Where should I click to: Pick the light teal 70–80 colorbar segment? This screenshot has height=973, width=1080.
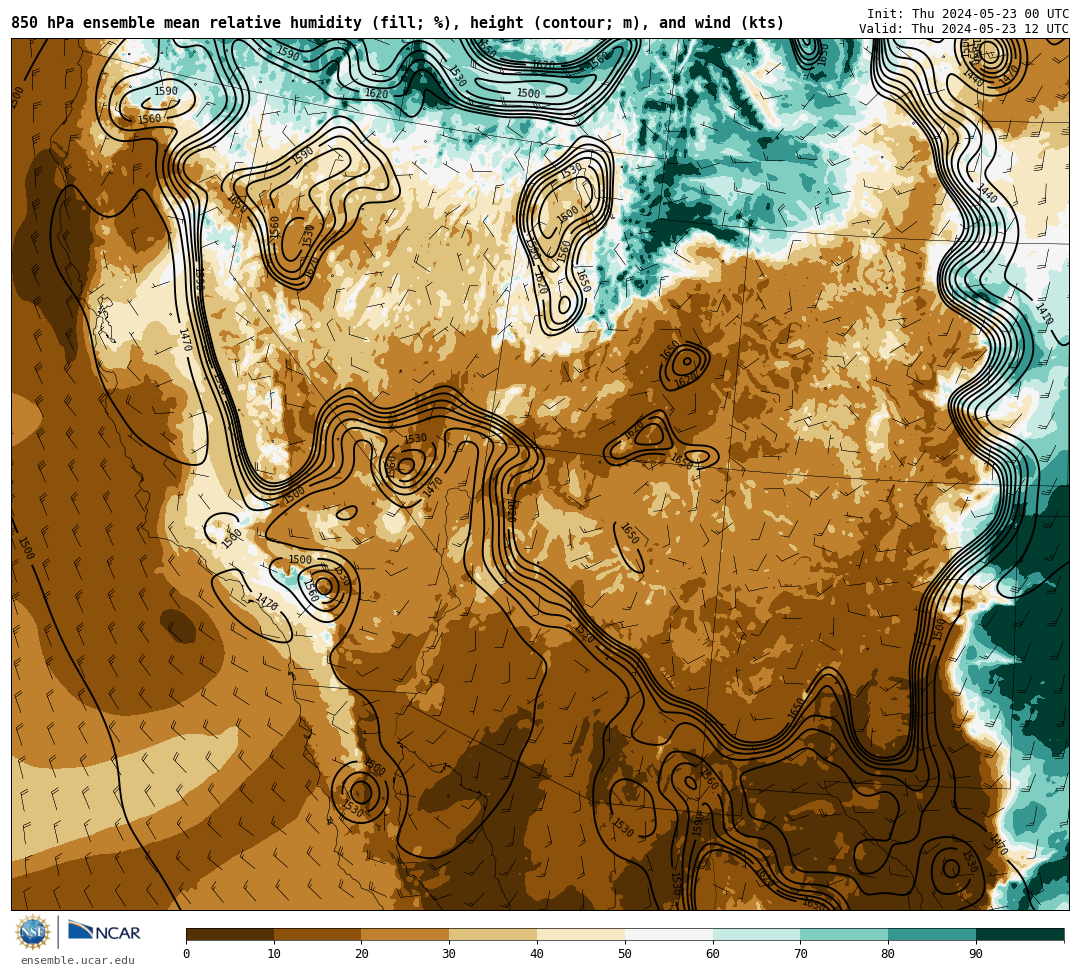click(x=844, y=934)
